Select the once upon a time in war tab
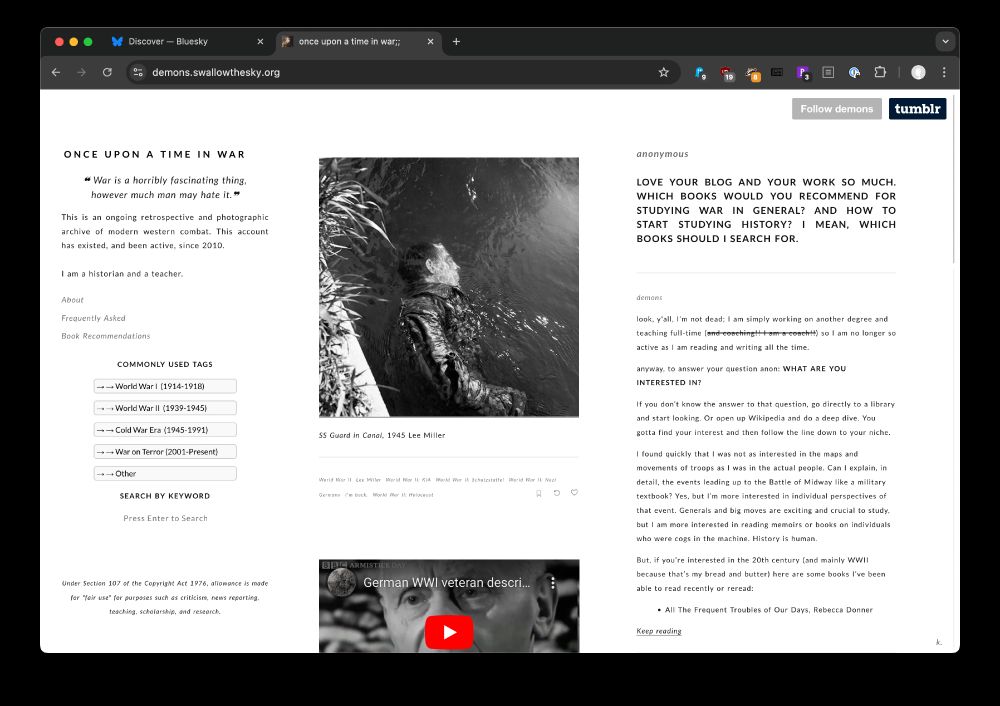This screenshot has width=1000, height=706. click(x=358, y=41)
